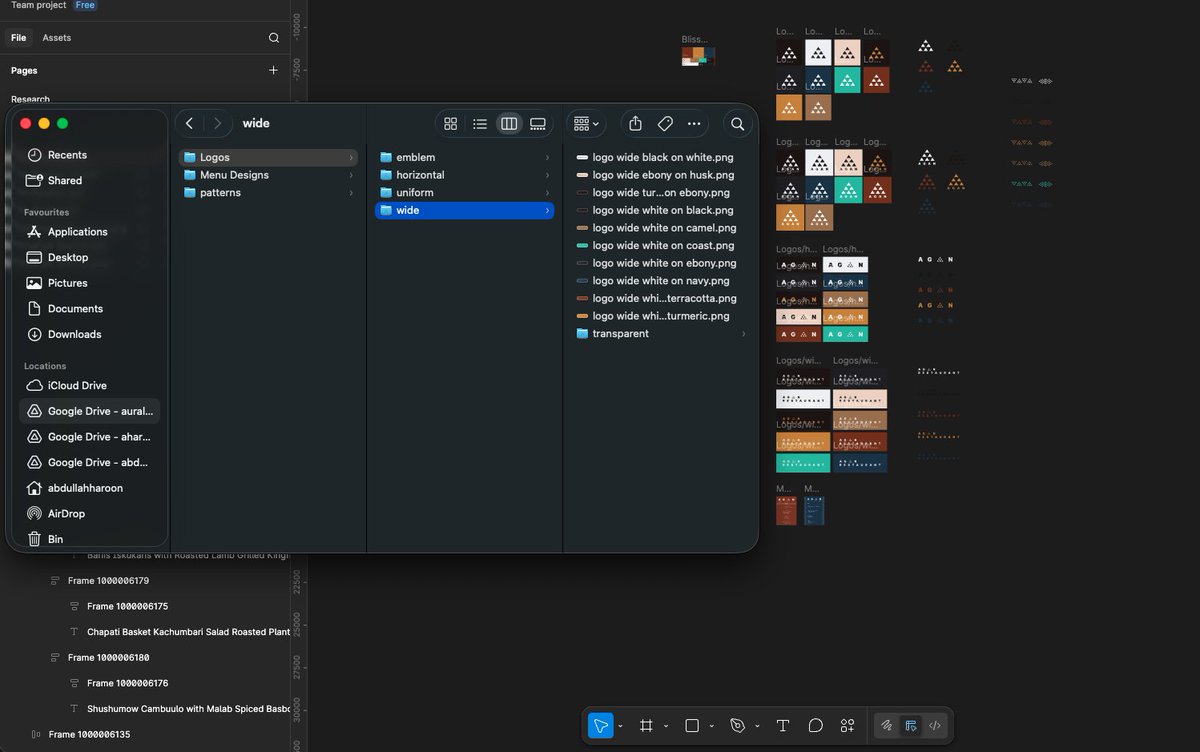Click the Free plan badge
The image size is (1200, 752).
pos(86,5)
